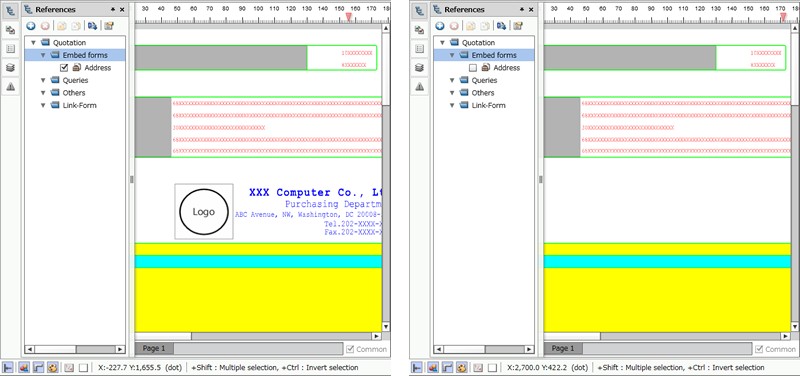
Task: Close the References panel in right window
Action: [531, 10]
